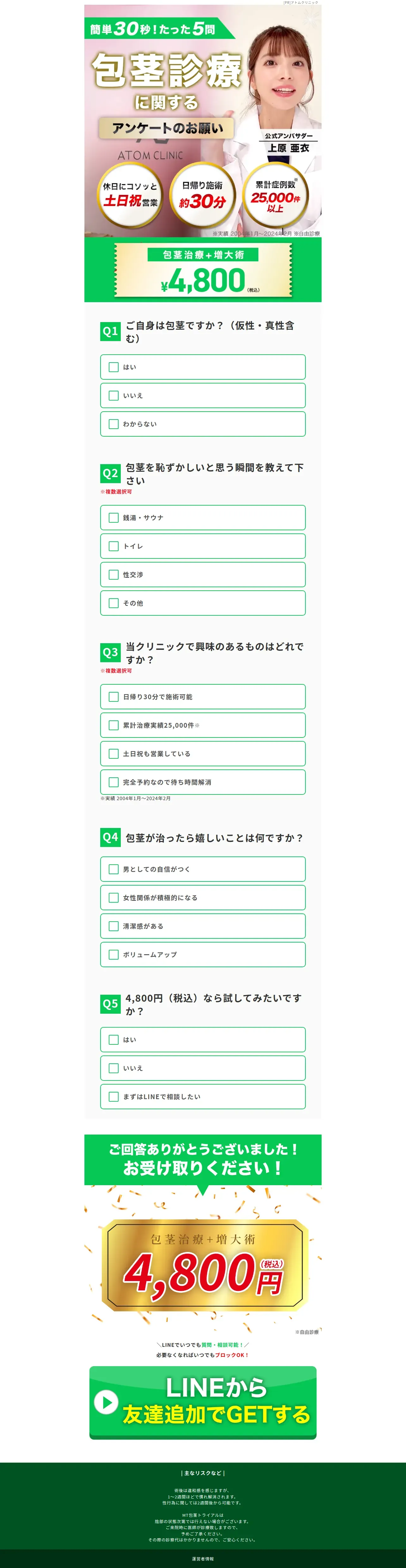Check '男としての自信がつく' option
The image size is (406, 1568).
point(114,869)
